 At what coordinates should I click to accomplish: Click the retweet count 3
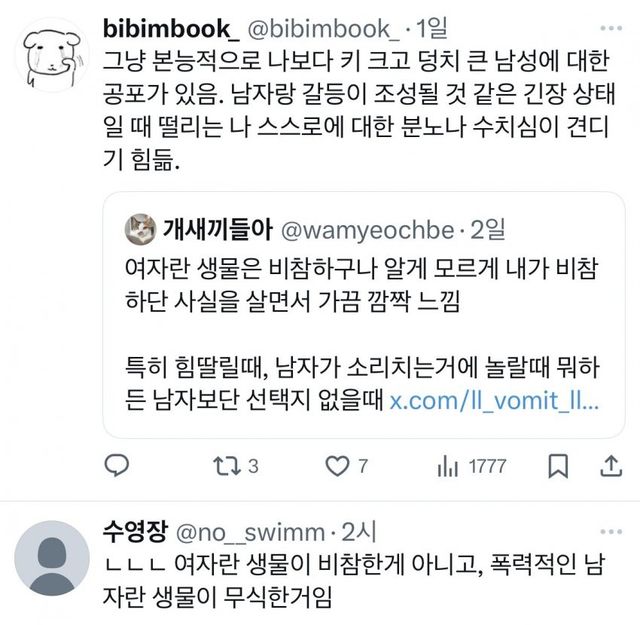(253, 465)
